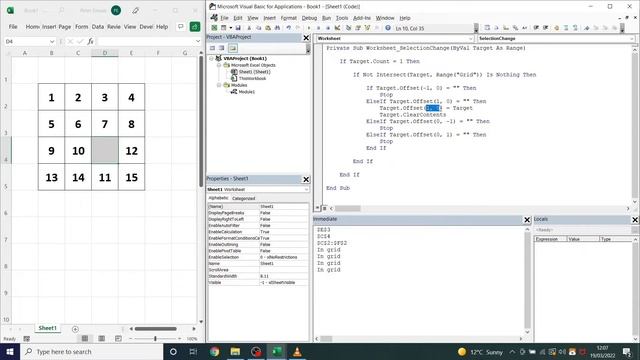Viewport: 640px width, 360px height.
Task: Open the Excel Data ribbon tab
Action: tap(98, 27)
